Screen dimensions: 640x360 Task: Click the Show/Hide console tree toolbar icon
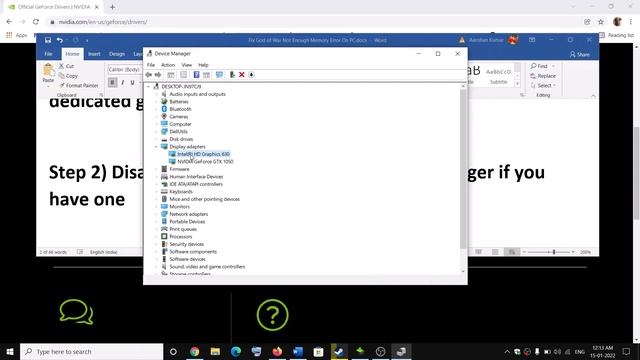pos(171,75)
